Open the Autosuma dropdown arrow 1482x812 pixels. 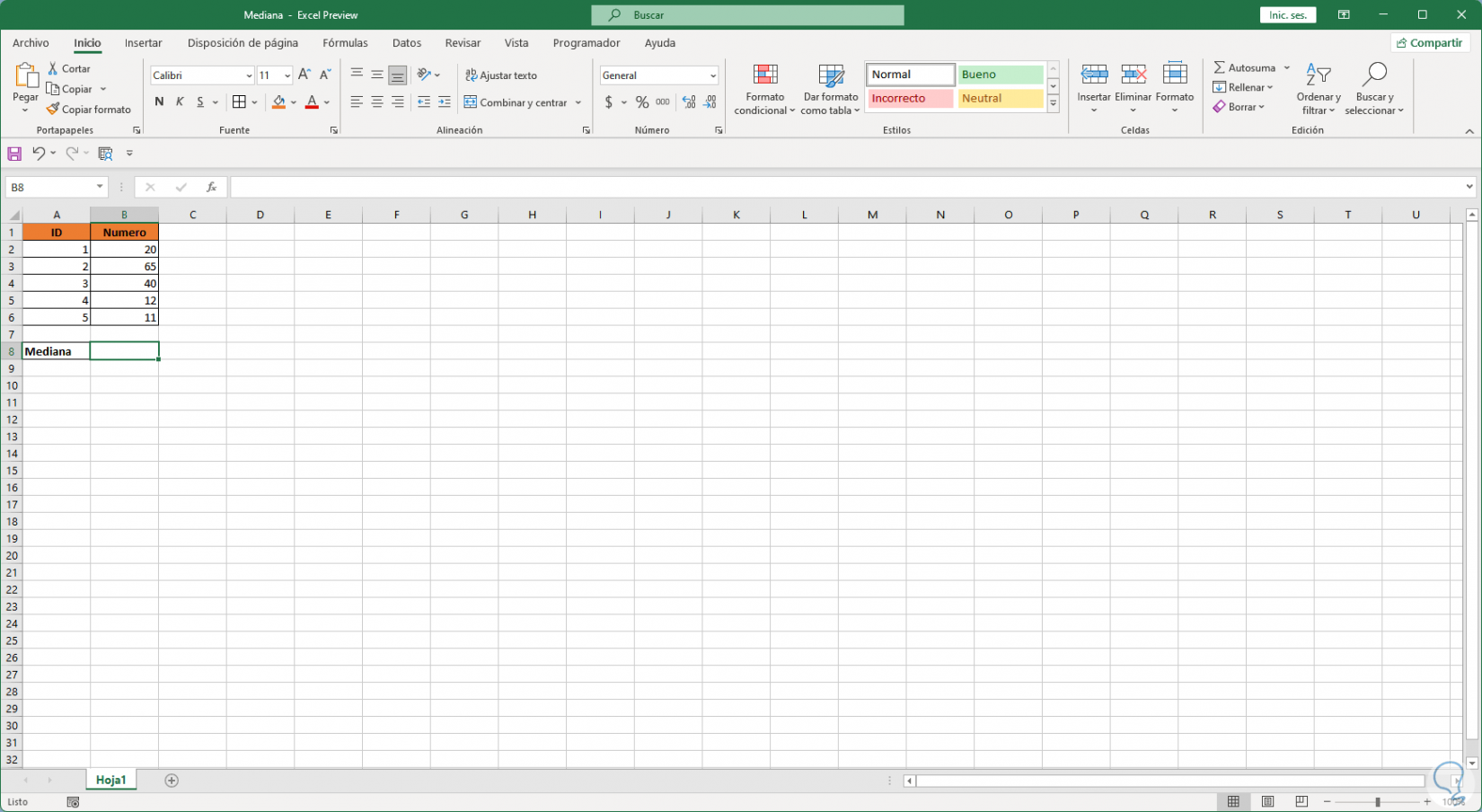coord(1286,68)
